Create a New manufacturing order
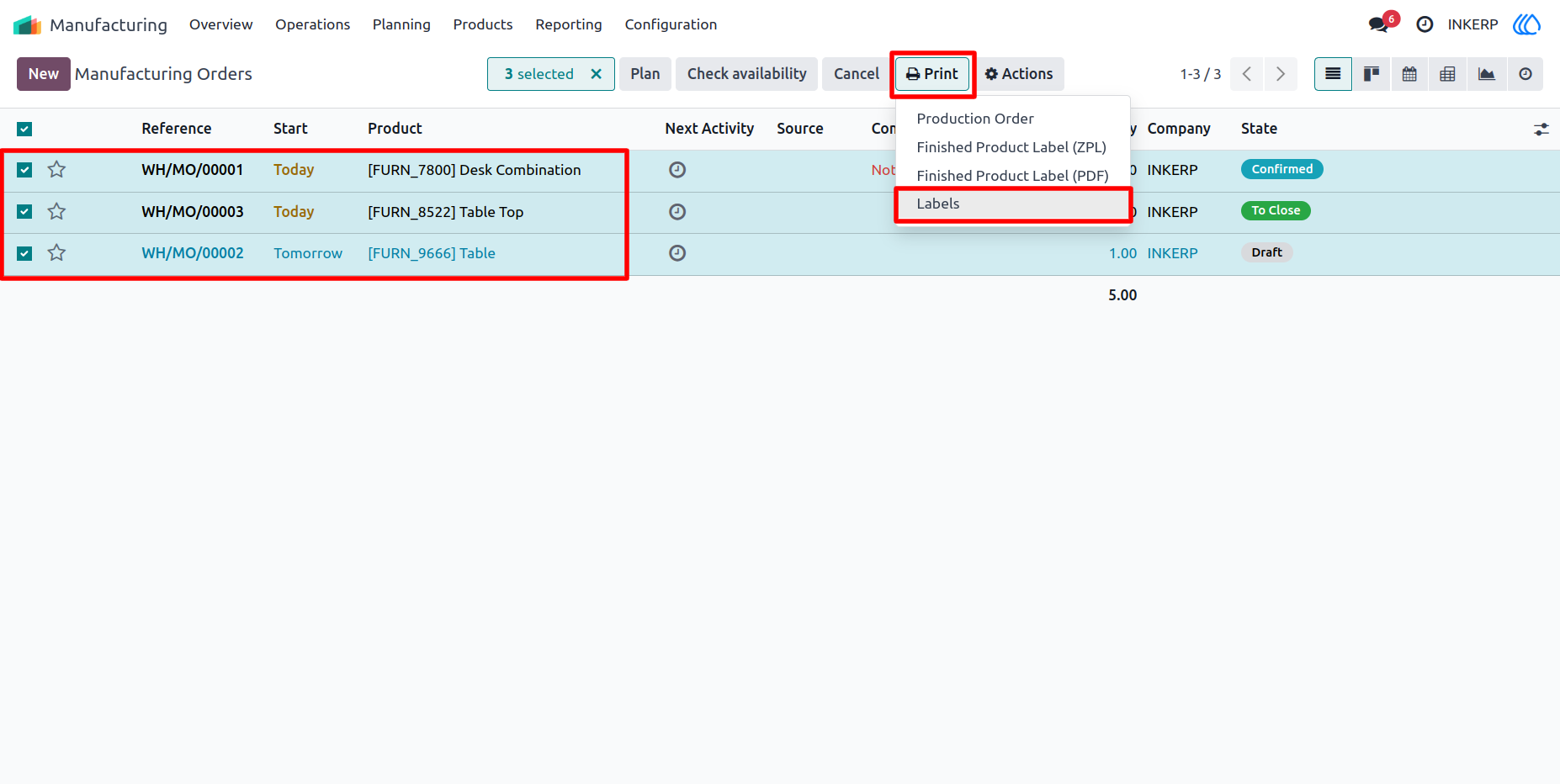This screenshot has width=1560, height=784. point(44,74)
